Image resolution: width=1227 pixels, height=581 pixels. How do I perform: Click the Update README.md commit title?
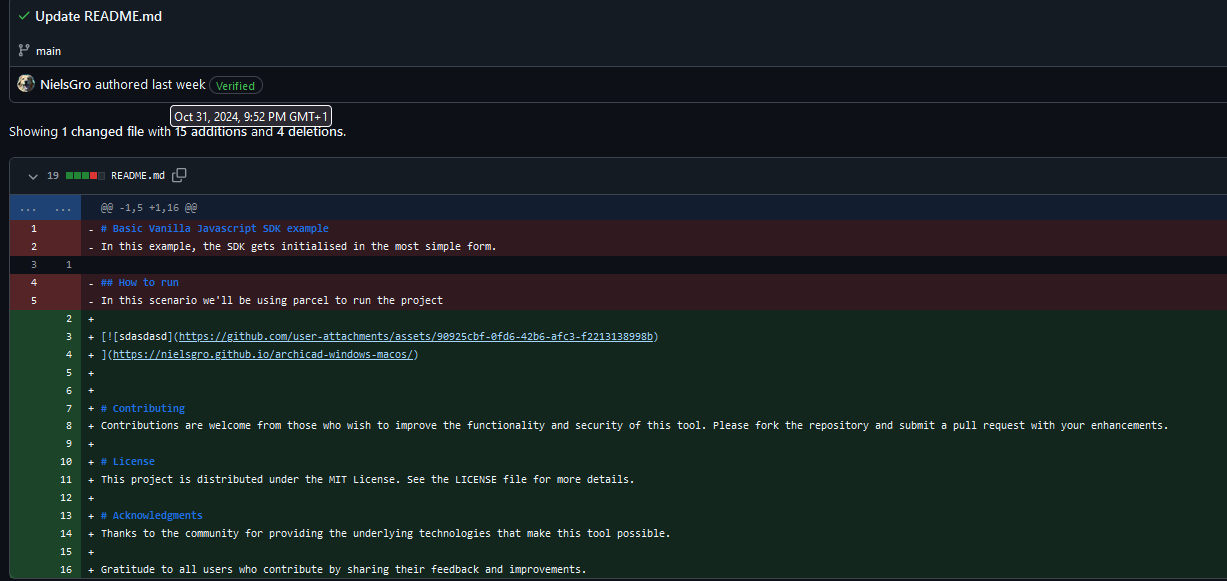(x=96, y=16)
